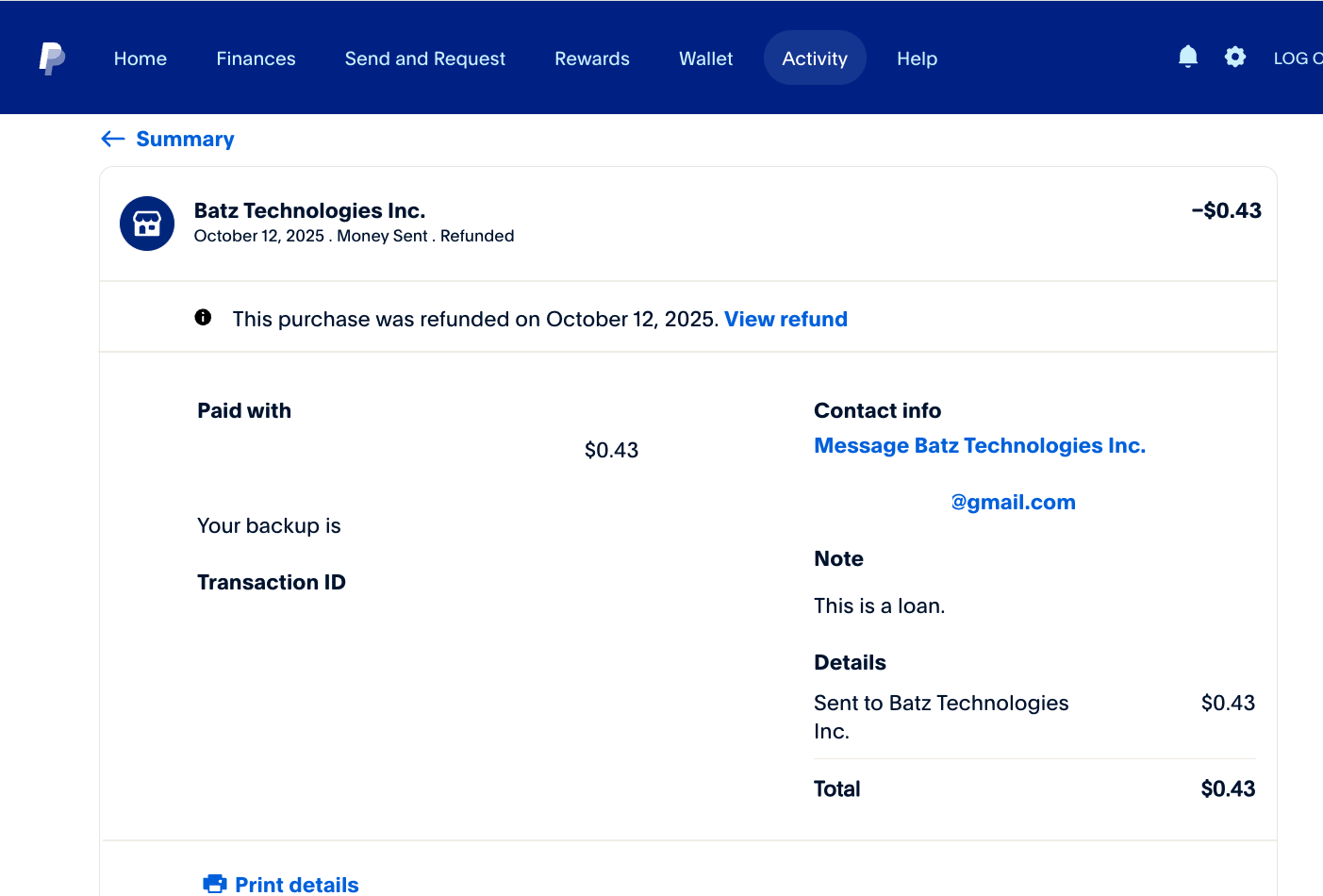Click the PayPal logo icon
This screenshot has height=896, width=1323.
click(x=52, y=58)
